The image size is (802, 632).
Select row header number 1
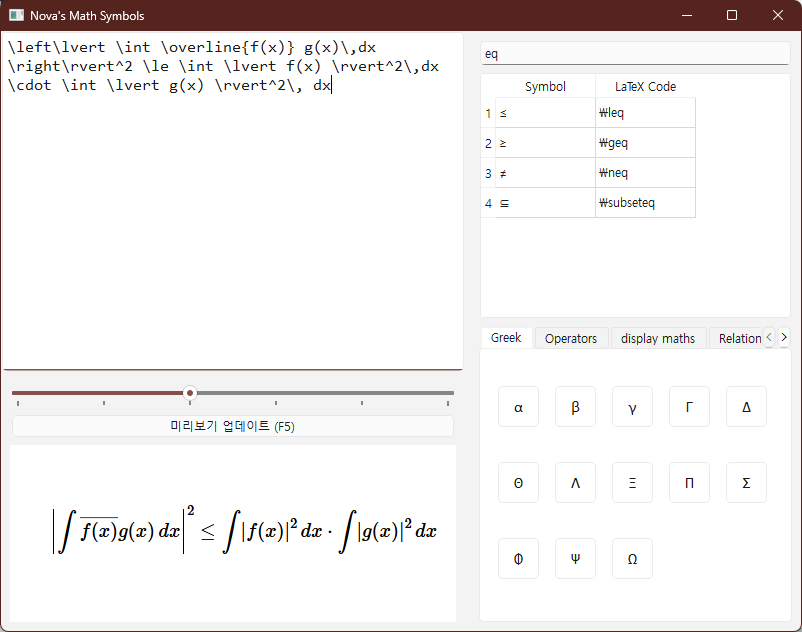pos(488,113)
